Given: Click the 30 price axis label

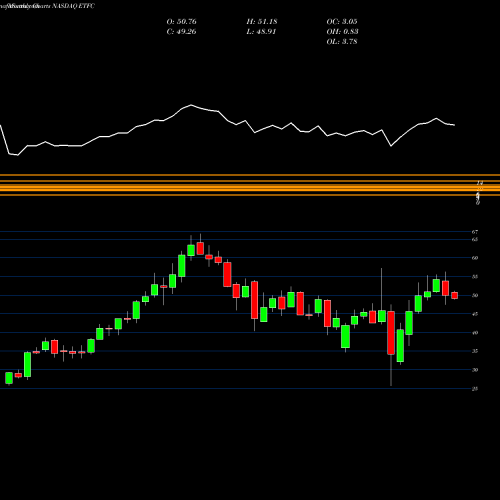Looking at the screenshot, I should point(475,370).
